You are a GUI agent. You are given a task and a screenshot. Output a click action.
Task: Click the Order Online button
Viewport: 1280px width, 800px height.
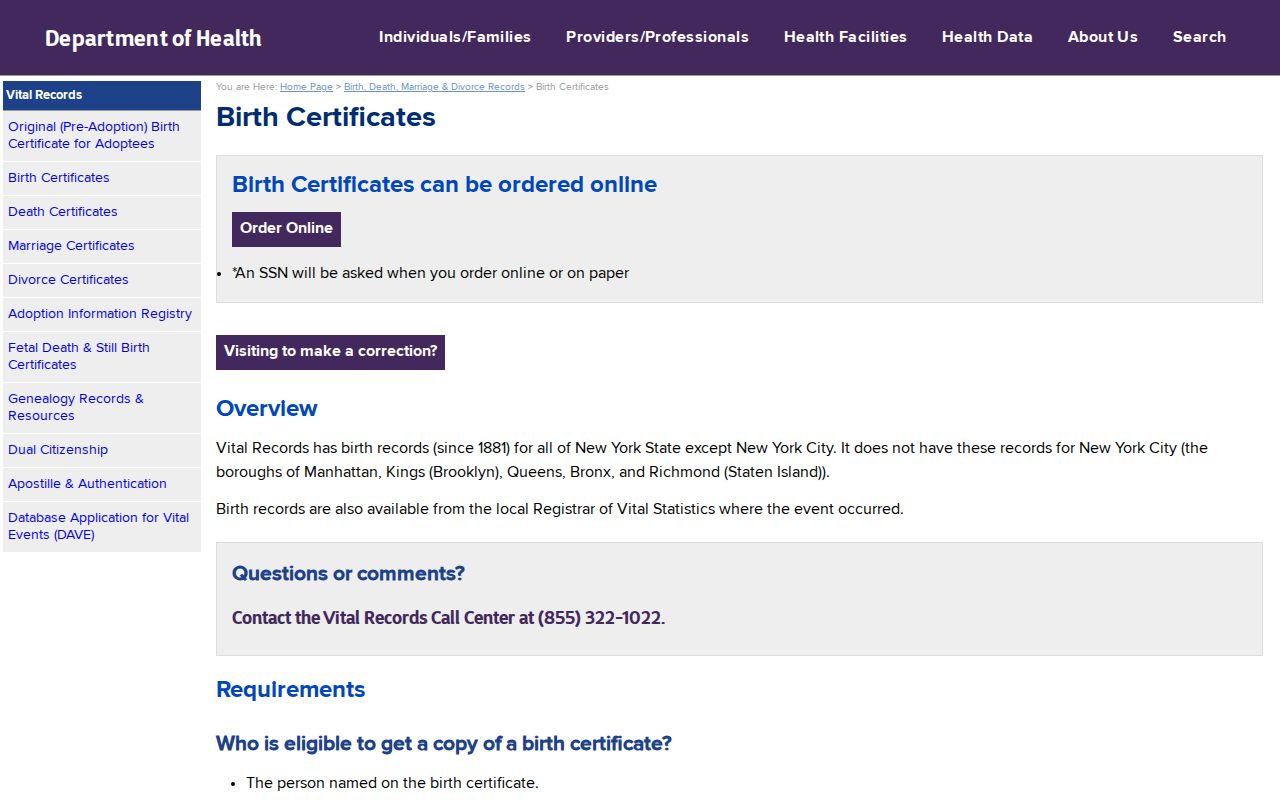[x=286, y=229]
